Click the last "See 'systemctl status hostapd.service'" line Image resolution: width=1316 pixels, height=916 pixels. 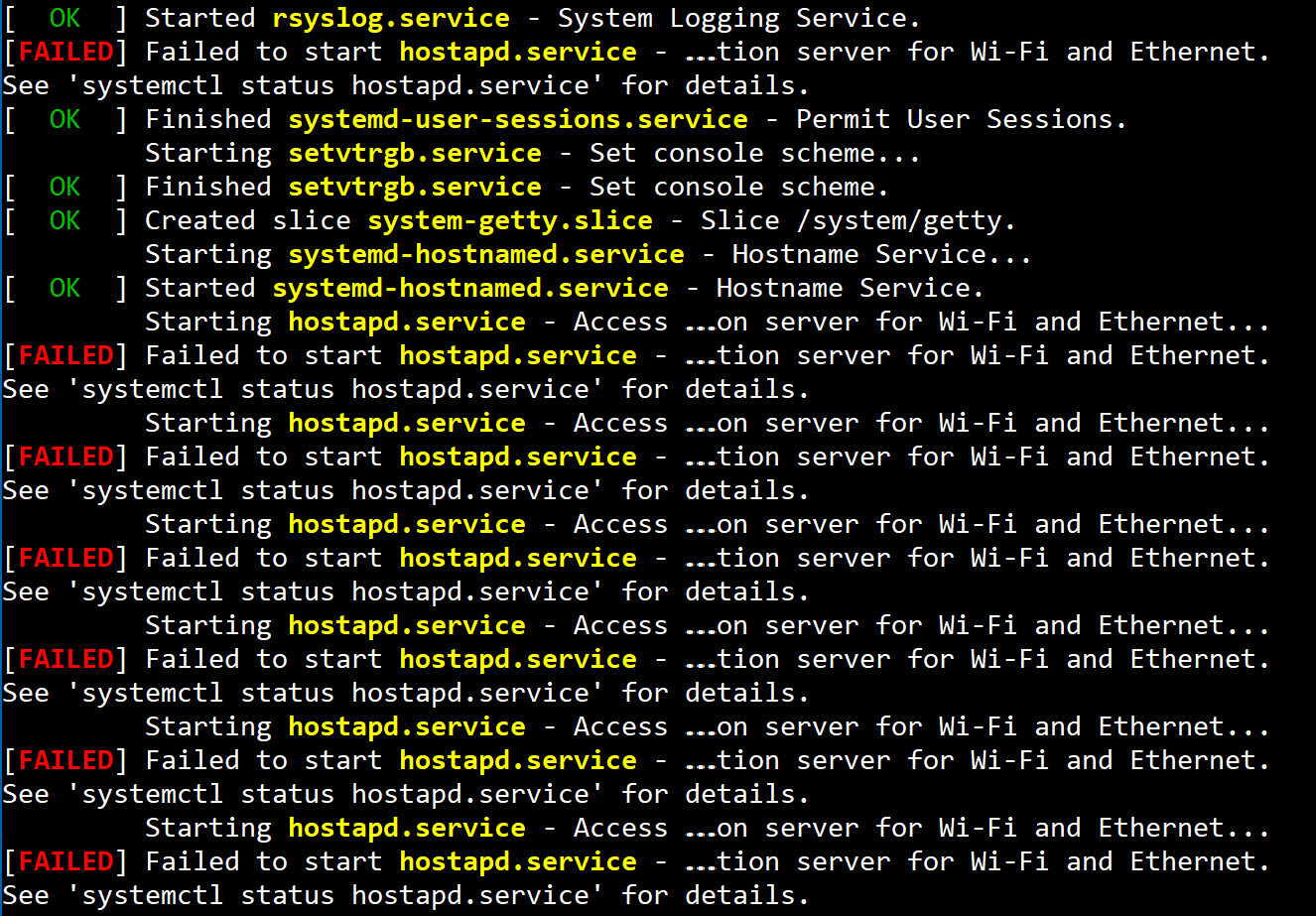[x=405, y=895]
